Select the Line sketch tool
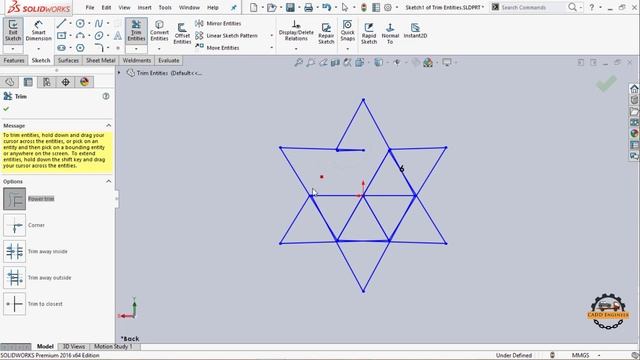 [62, 24]
